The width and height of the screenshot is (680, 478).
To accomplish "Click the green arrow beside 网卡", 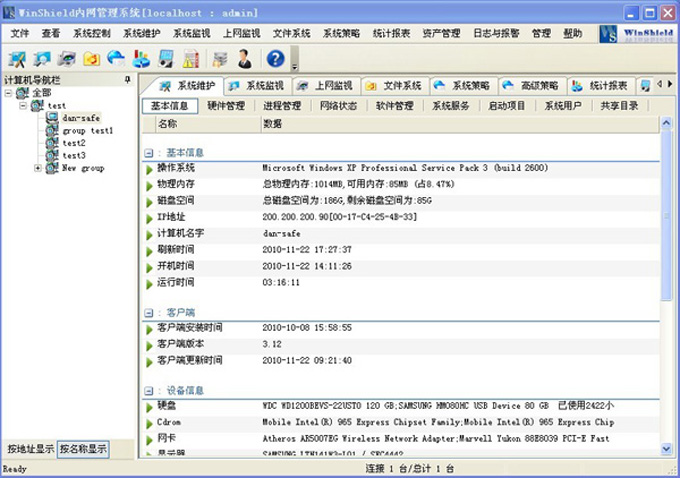I will (x=149, y=440).
